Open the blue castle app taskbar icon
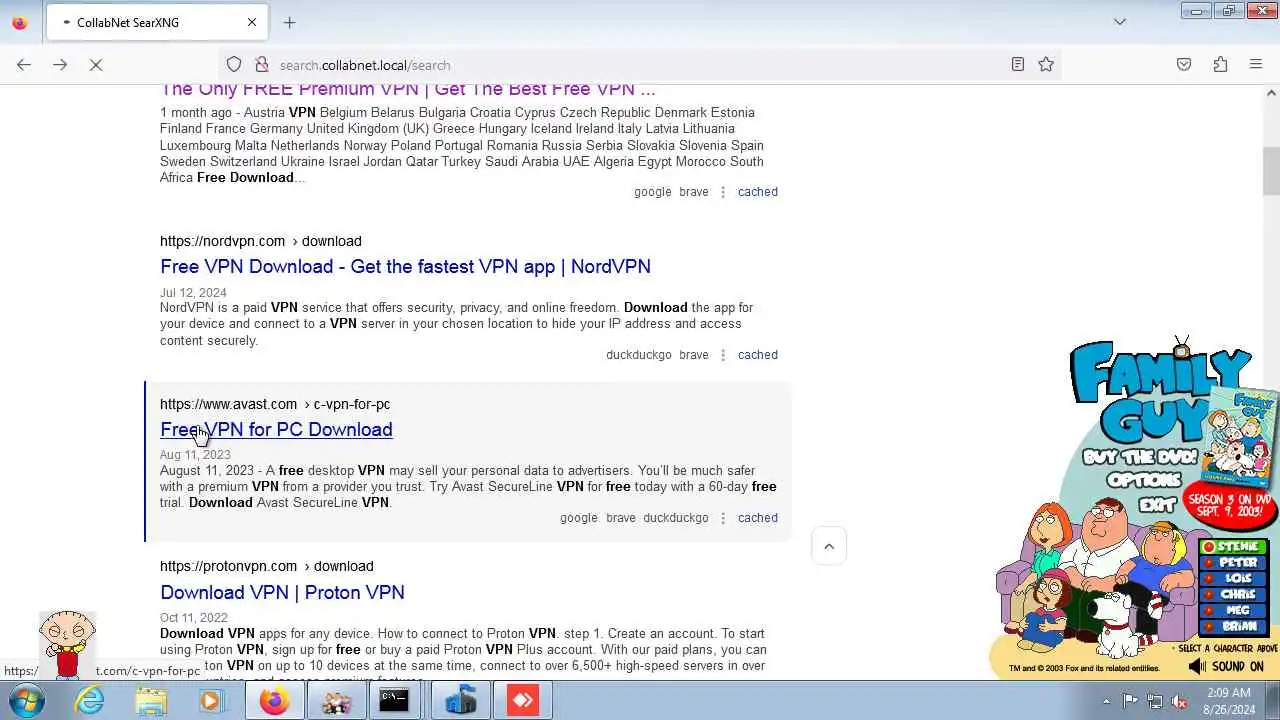Image resolution: width=1280 pixels, height=720 pixels. 460,701
